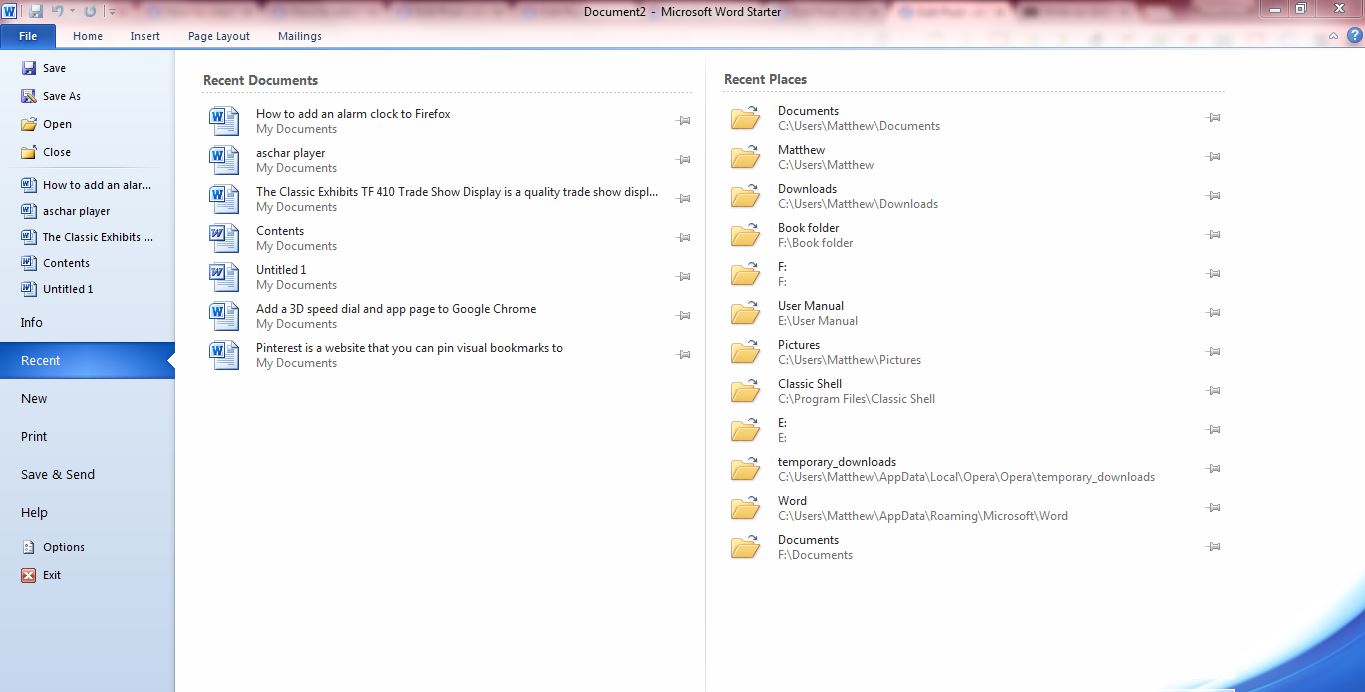Viewport: 1365px width, 692px height.
Task: Pin the Book folder recent place
Action: click(x=1214, y=235)
